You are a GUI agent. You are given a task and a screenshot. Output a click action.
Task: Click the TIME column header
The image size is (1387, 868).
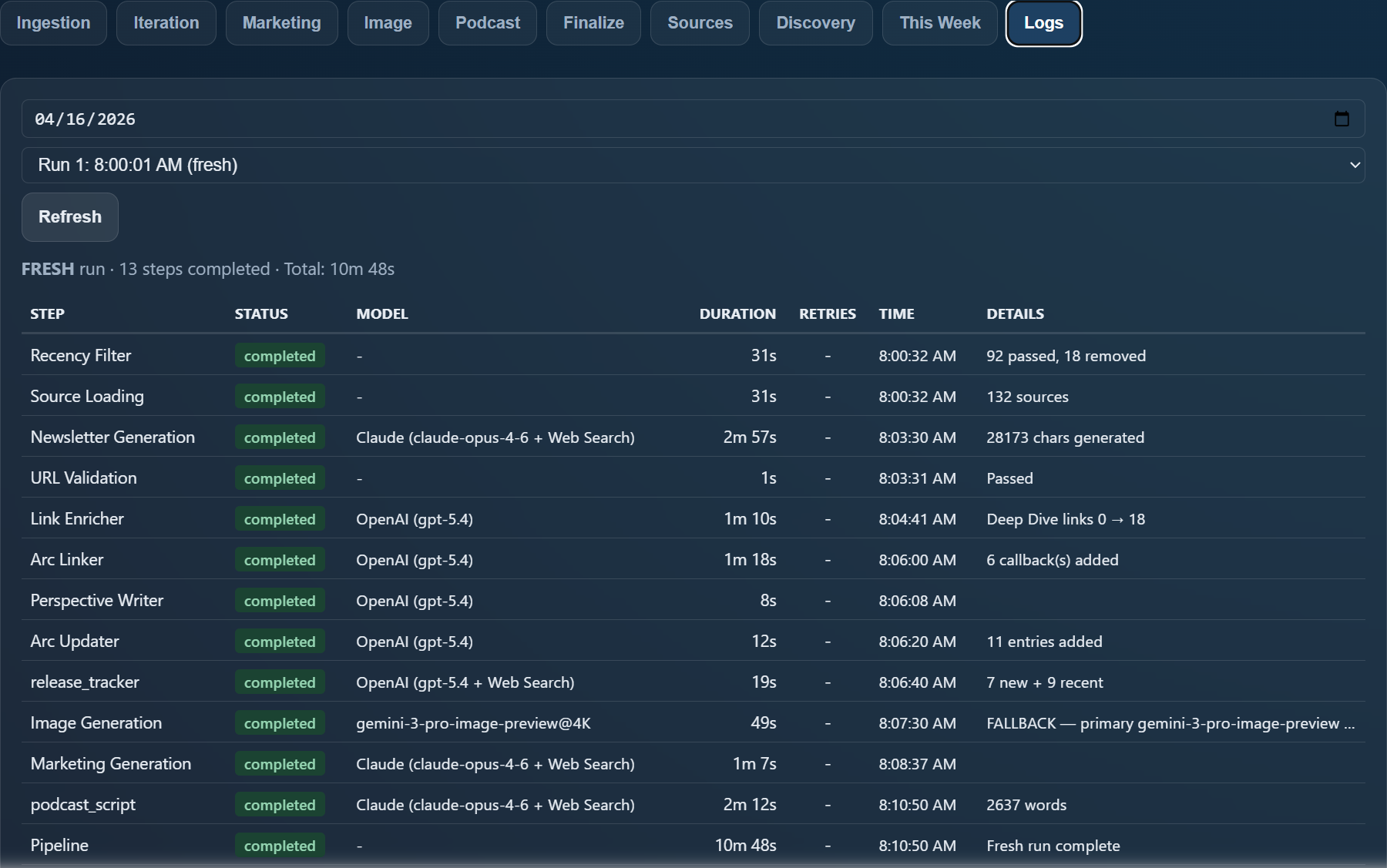896,313
